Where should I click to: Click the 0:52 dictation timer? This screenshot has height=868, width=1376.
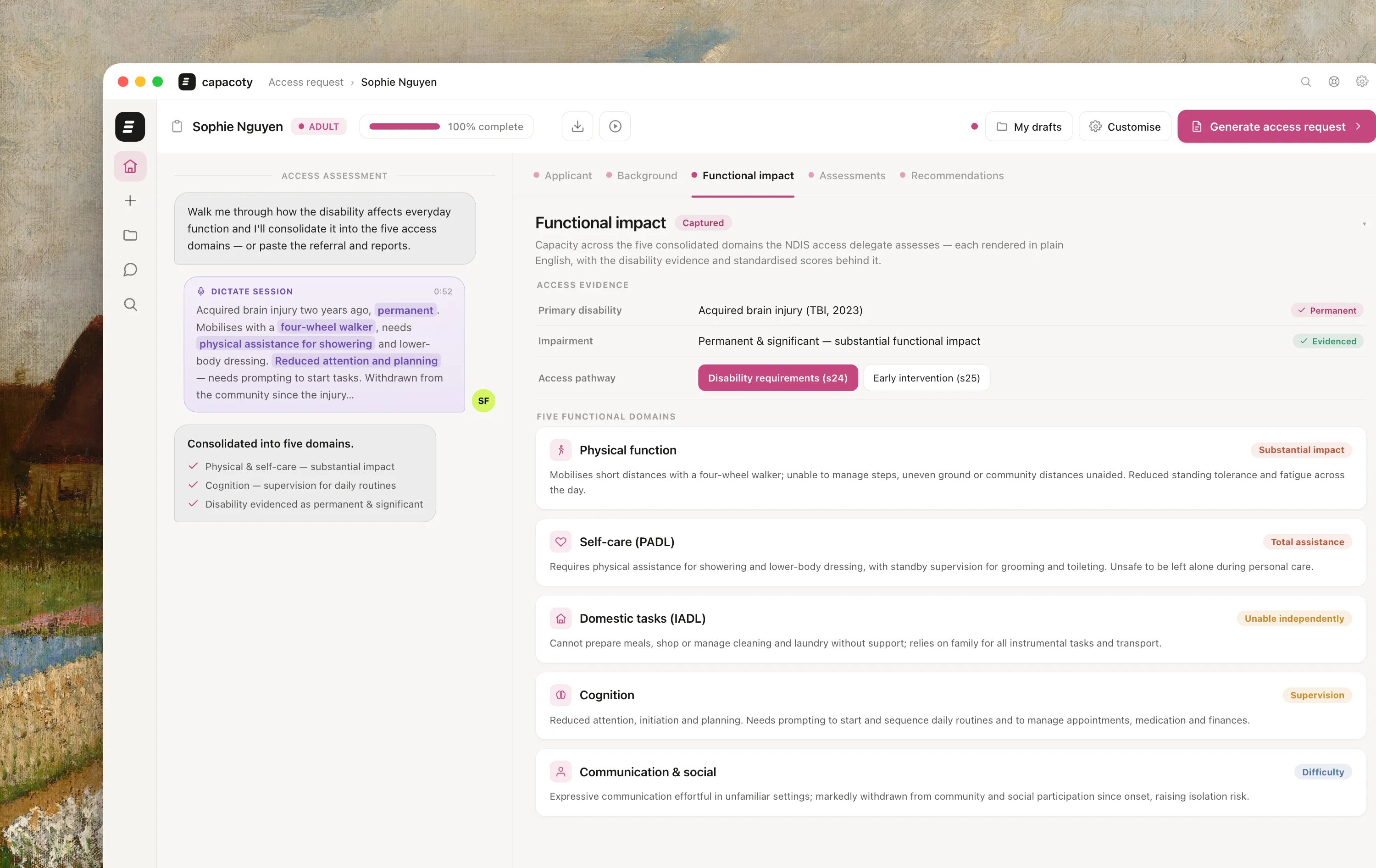[443, 292]
